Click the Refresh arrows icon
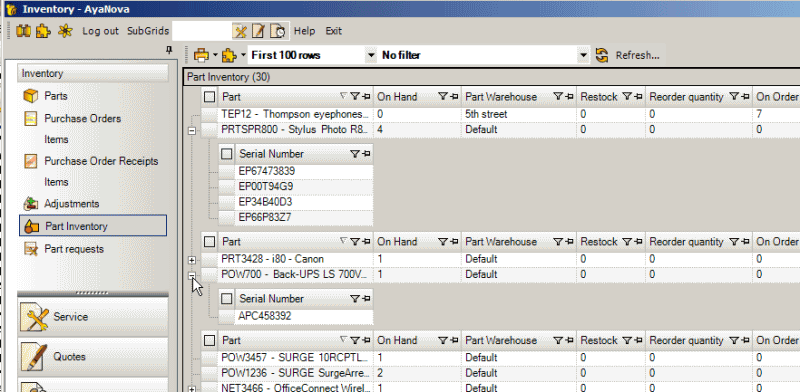Screen dimensions: 800x392 (x=602, y=55)
